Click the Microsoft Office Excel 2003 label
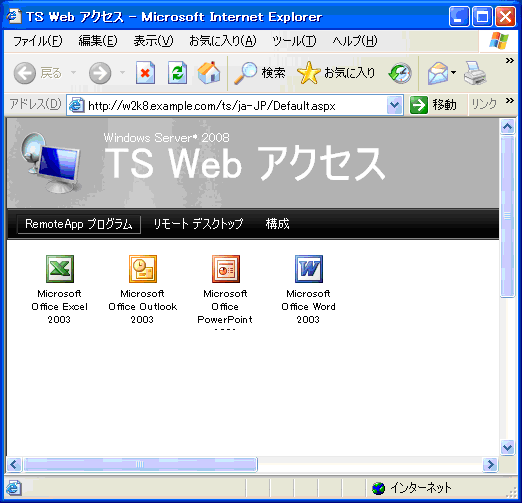 [59, 307]
